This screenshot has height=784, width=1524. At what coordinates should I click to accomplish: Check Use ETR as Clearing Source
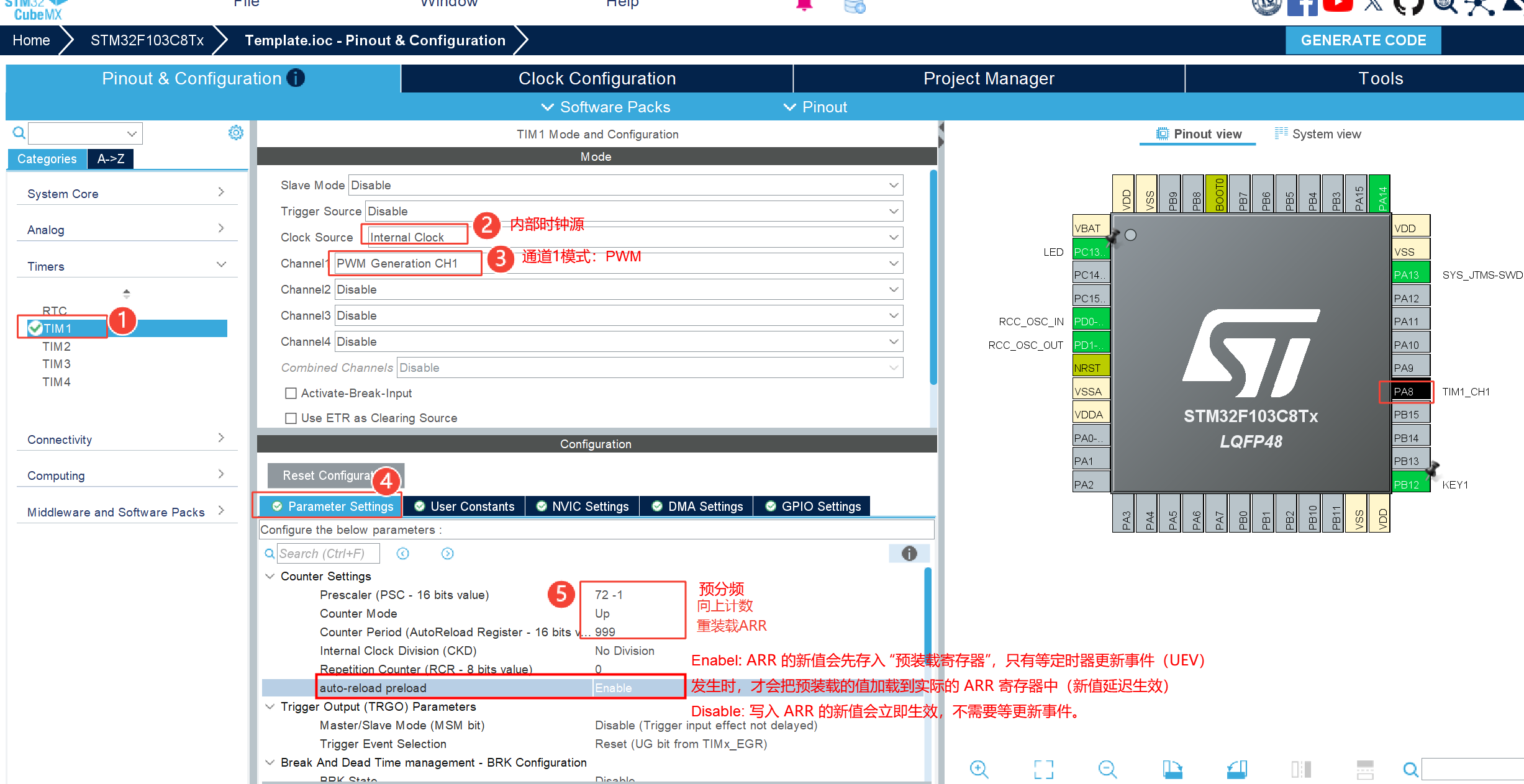click(x=291, y=418)
